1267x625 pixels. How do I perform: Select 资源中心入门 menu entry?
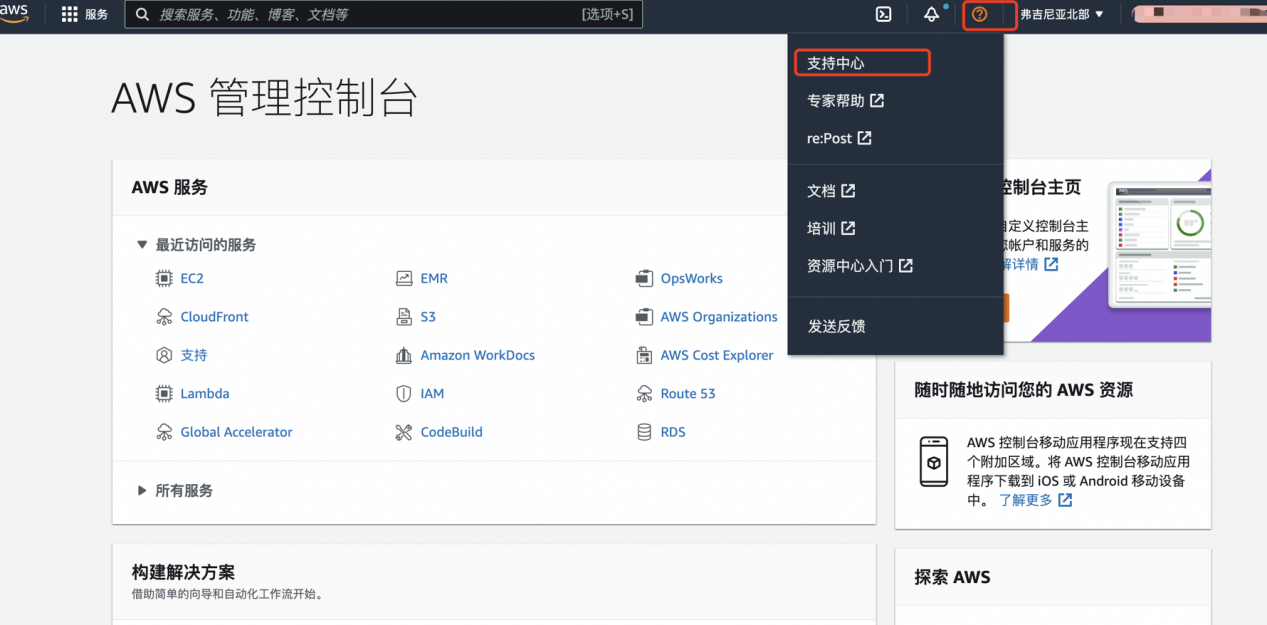click(x=860, y=267)
